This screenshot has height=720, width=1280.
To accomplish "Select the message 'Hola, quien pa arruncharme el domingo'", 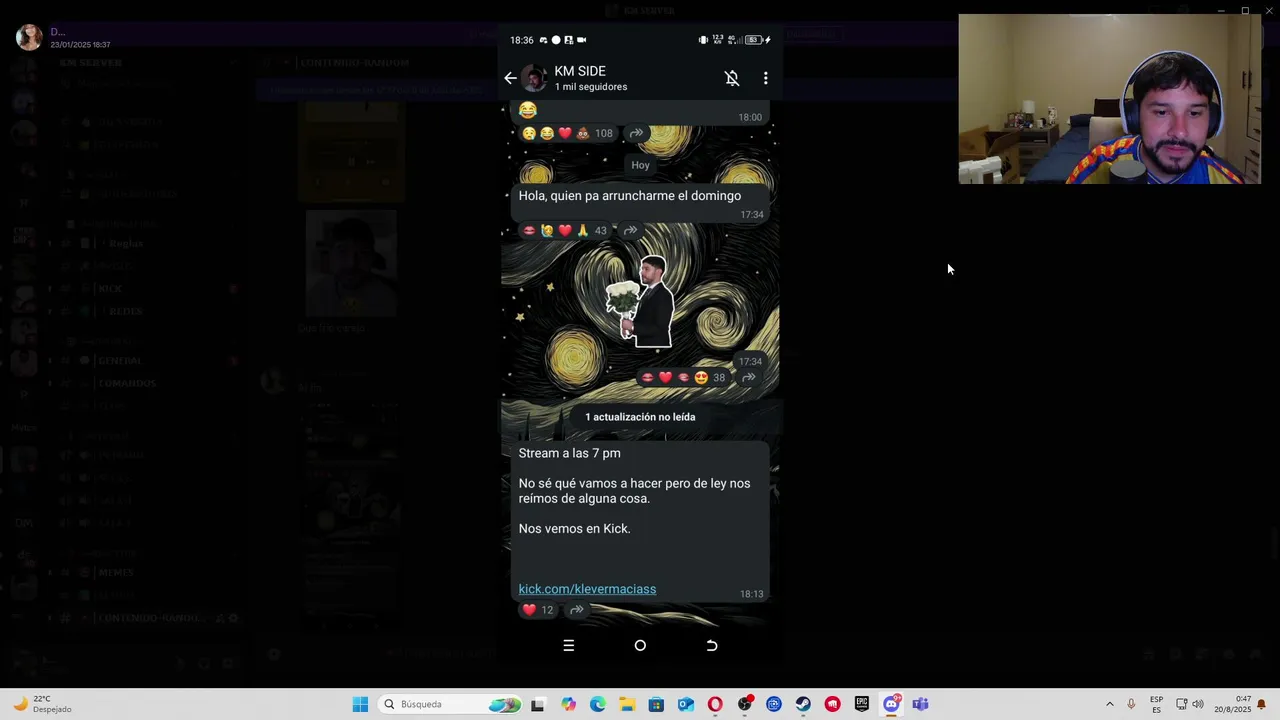I will click(630, 196).
